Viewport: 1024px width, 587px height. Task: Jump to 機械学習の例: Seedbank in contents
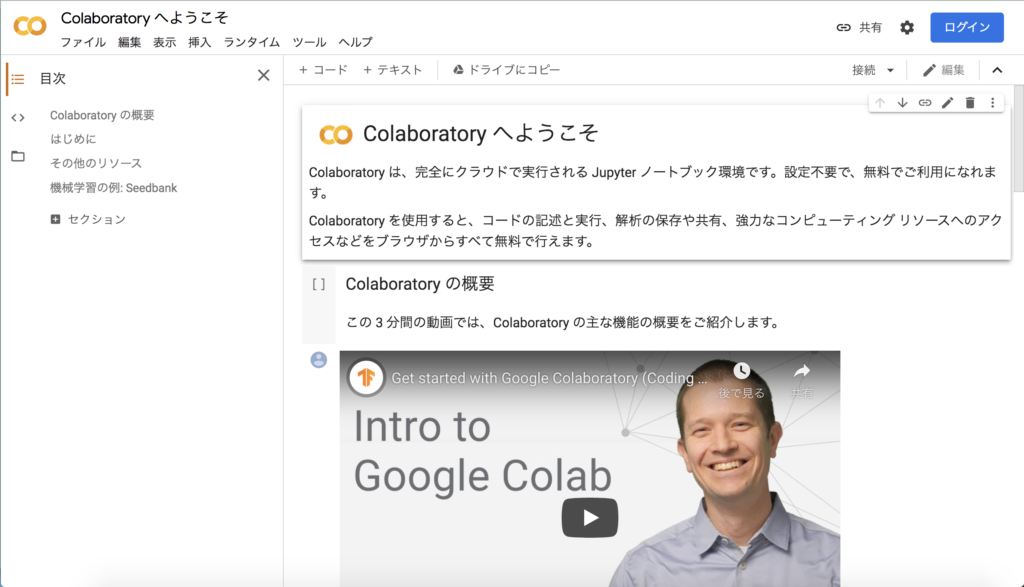pyautogui.click(x=114, y=188)
